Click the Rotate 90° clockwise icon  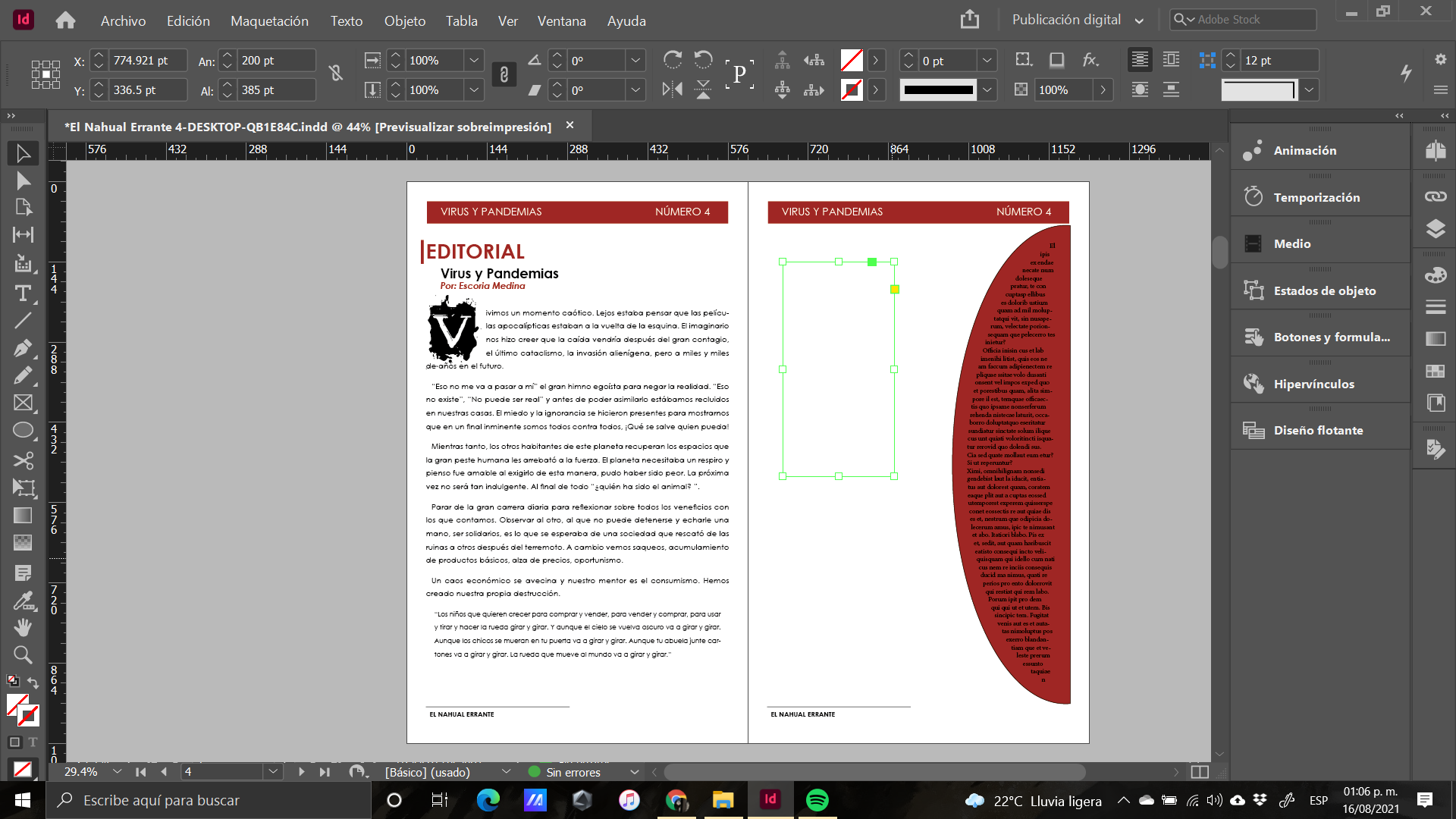click(672, 60)
